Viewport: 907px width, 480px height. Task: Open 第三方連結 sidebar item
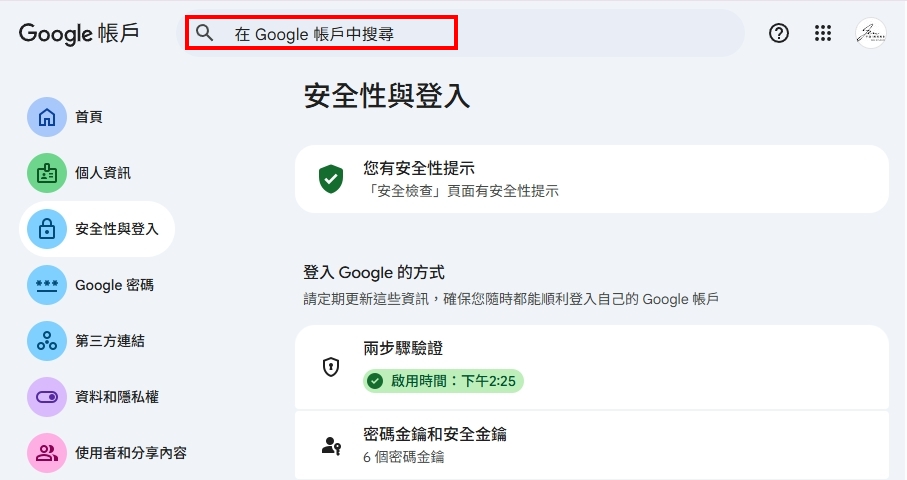(x=110, y=341)
